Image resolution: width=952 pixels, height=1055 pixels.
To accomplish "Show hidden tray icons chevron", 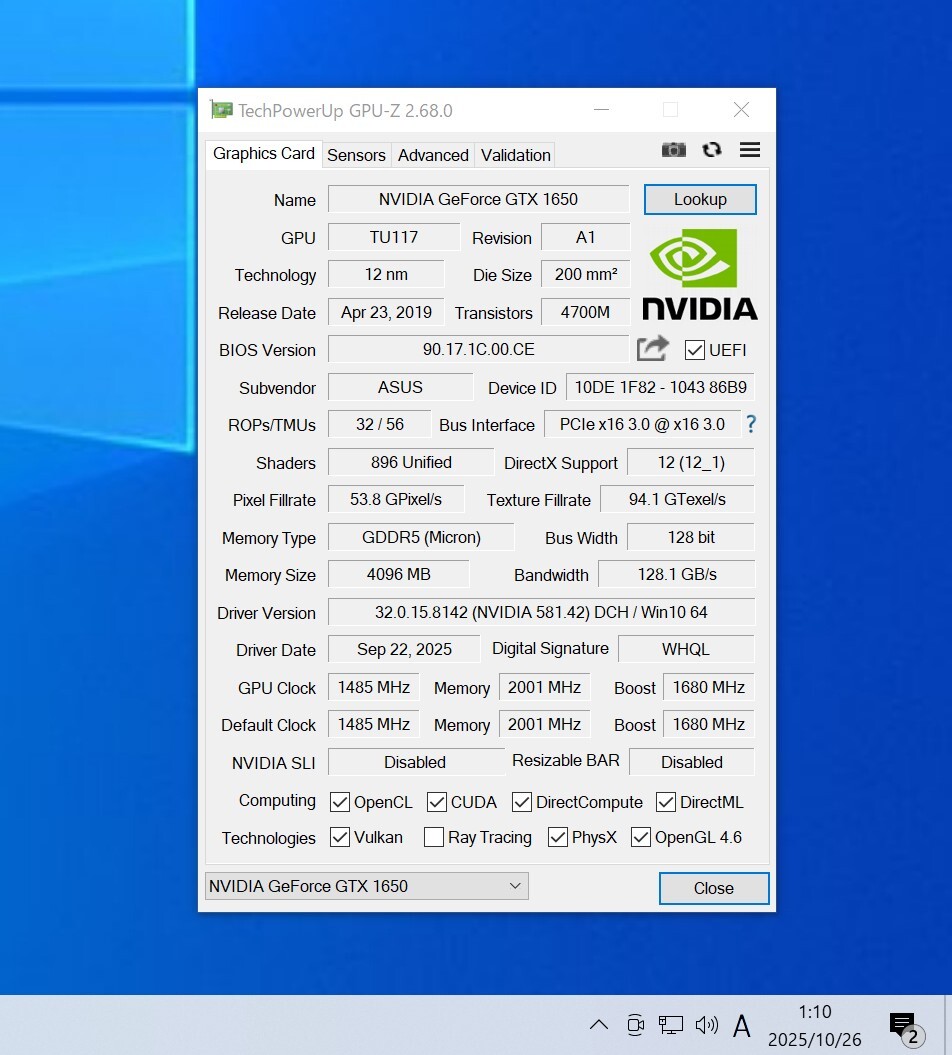I will tap(598, 1025).
